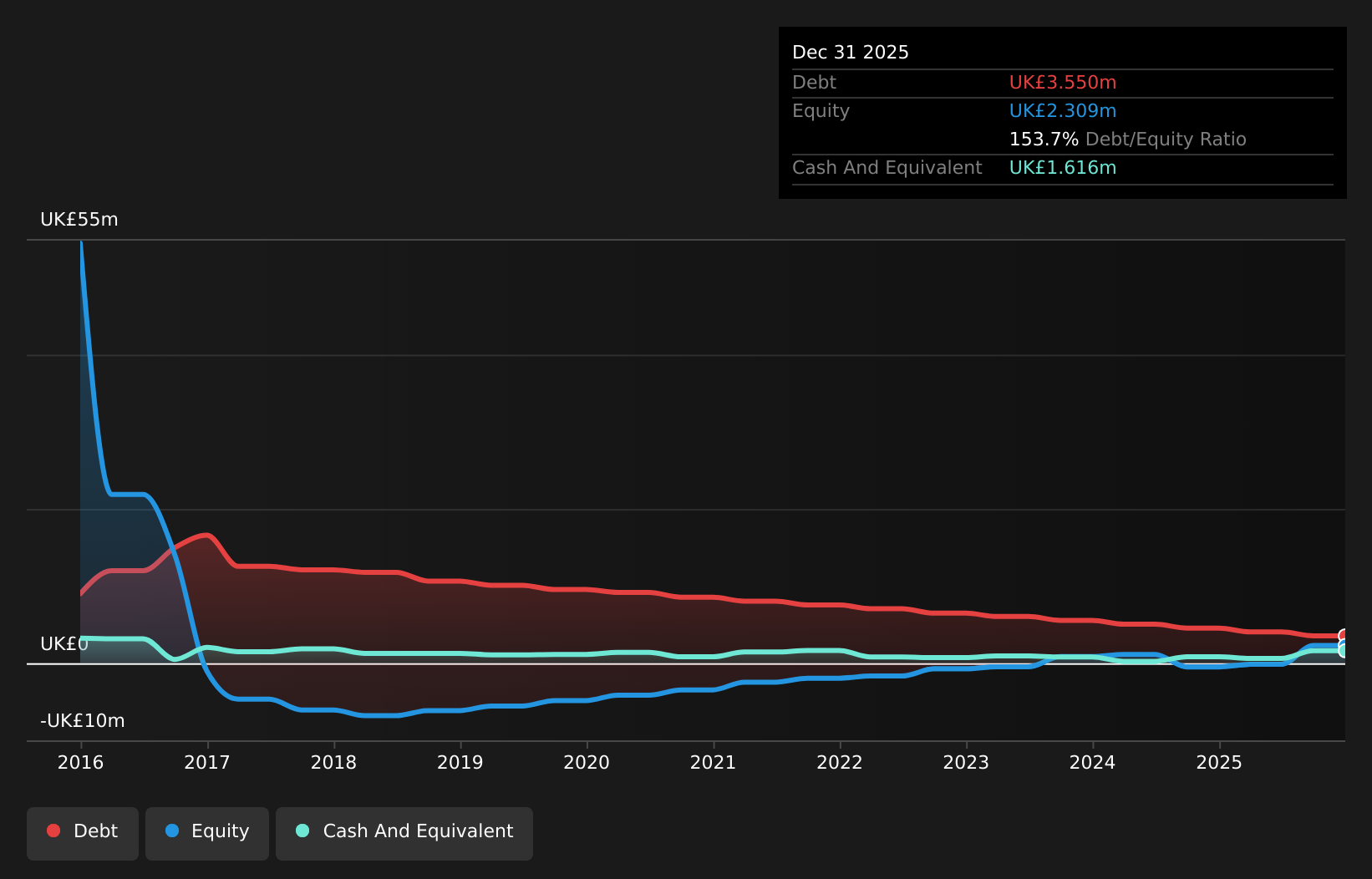Click the red Debt legend dot
This screenshot has height=879, width=1372.
coord(53,831)
